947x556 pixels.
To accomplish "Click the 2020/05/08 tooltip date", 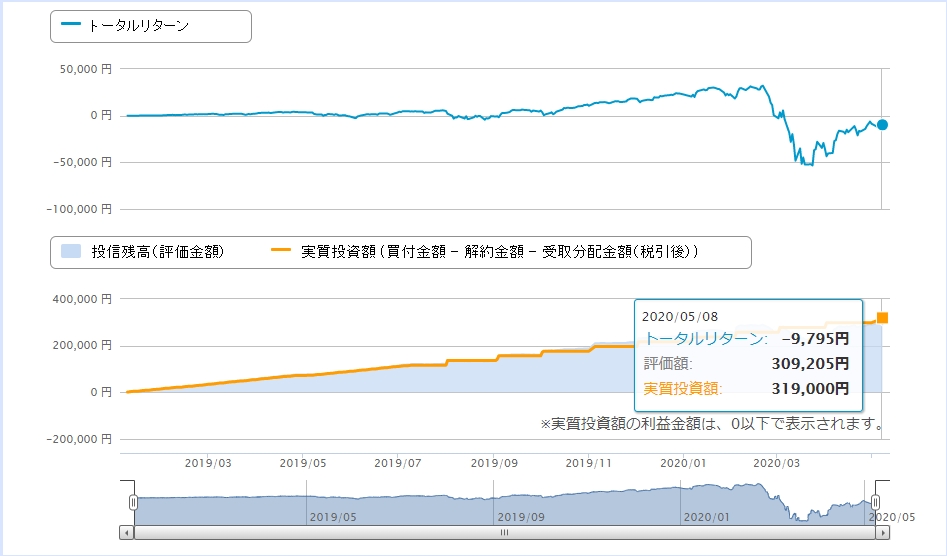I will [679, 316].
